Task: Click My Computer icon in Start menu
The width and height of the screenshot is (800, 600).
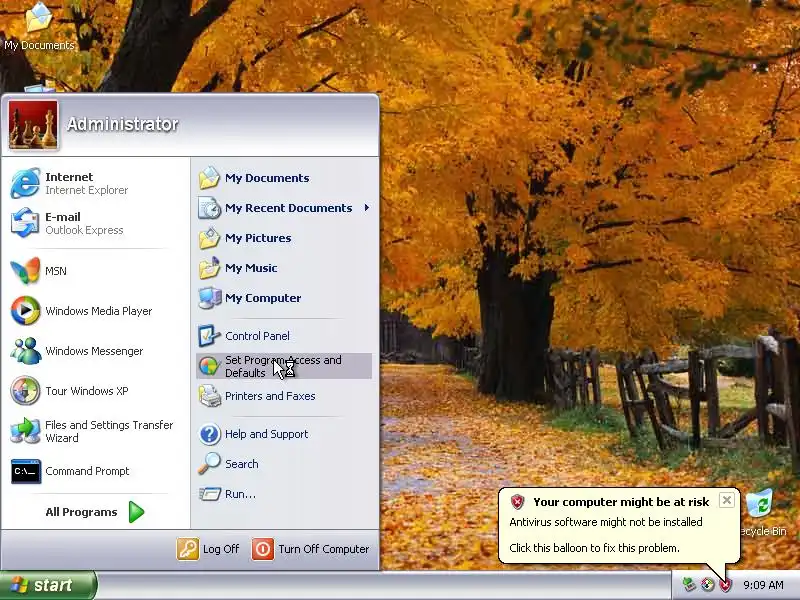Action: [x=209, y=298]
